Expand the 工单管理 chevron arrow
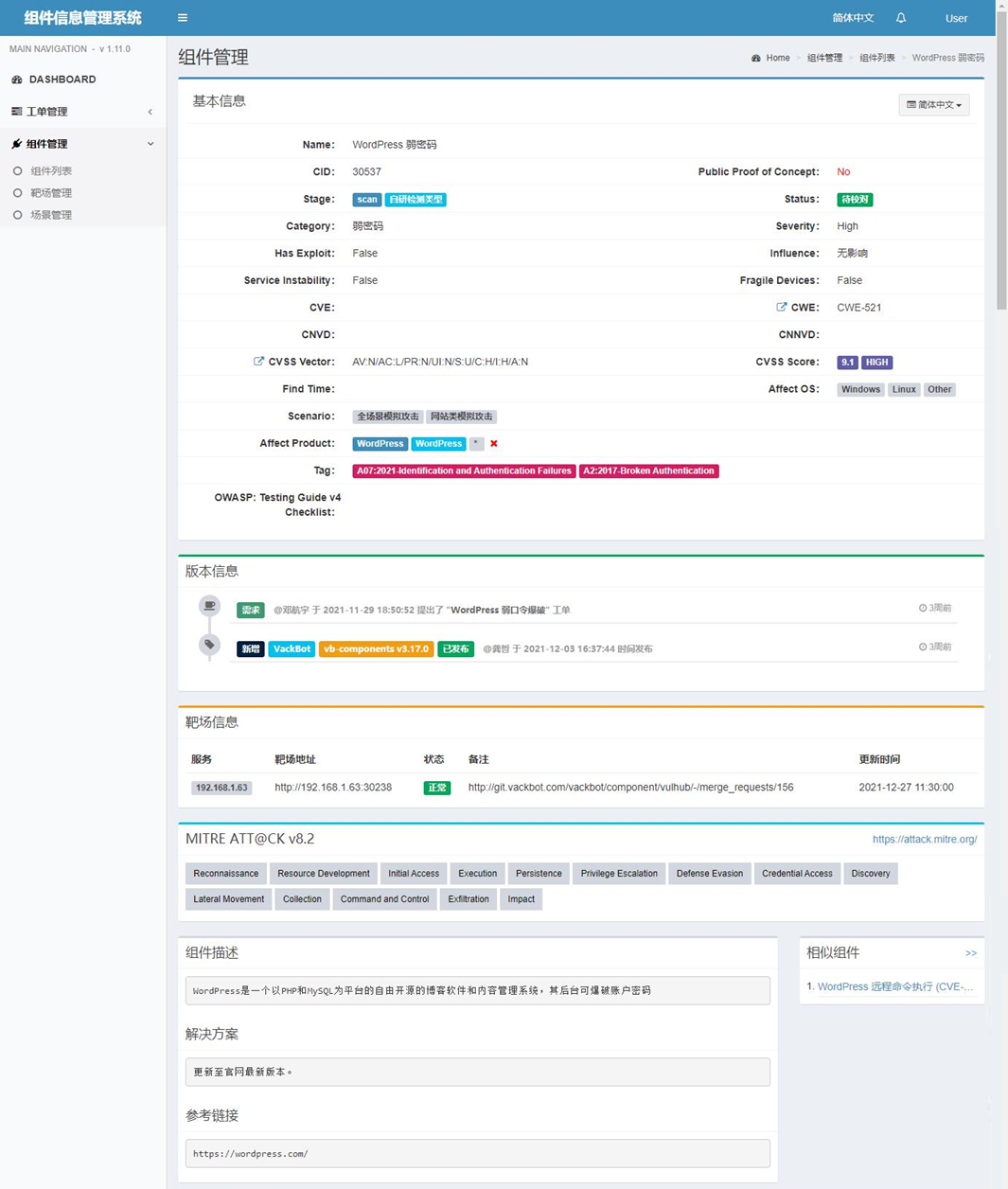This screenshot has height=1189, width=1008. coord(150,112)
